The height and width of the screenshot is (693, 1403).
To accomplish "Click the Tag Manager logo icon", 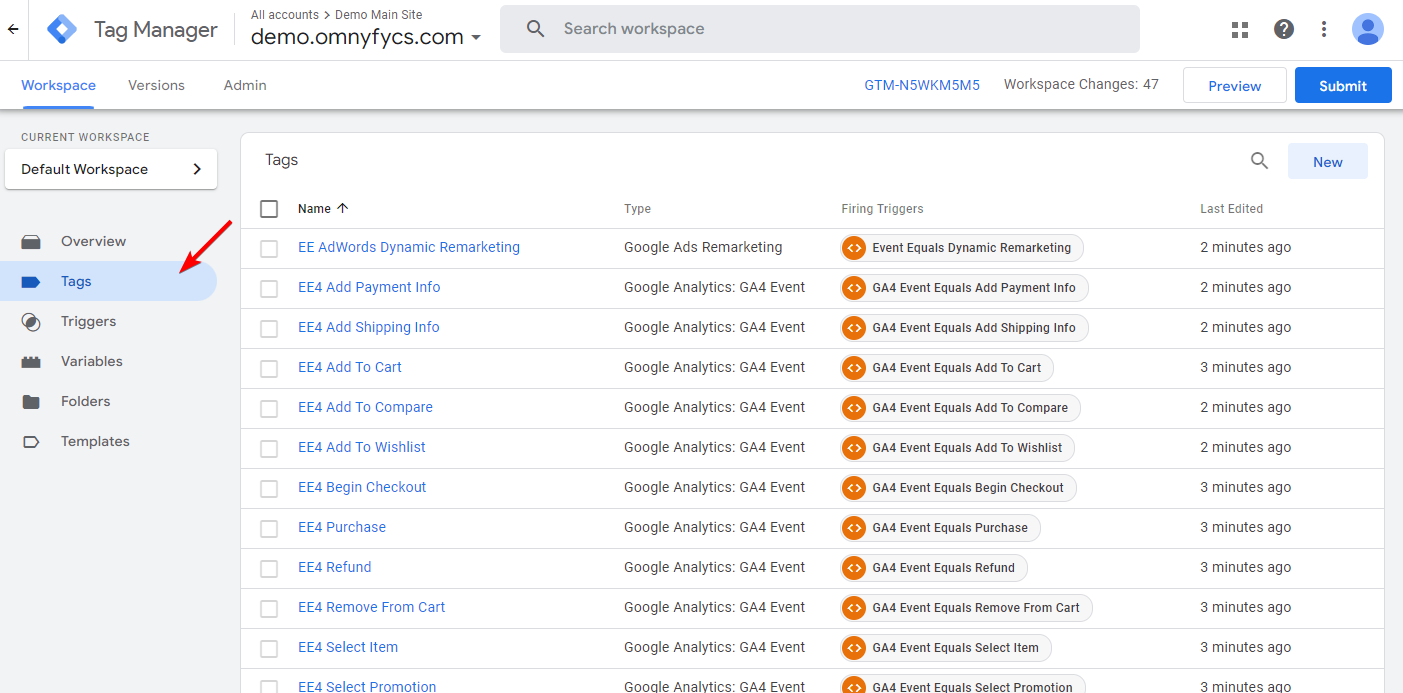I will tap(62, 30).
